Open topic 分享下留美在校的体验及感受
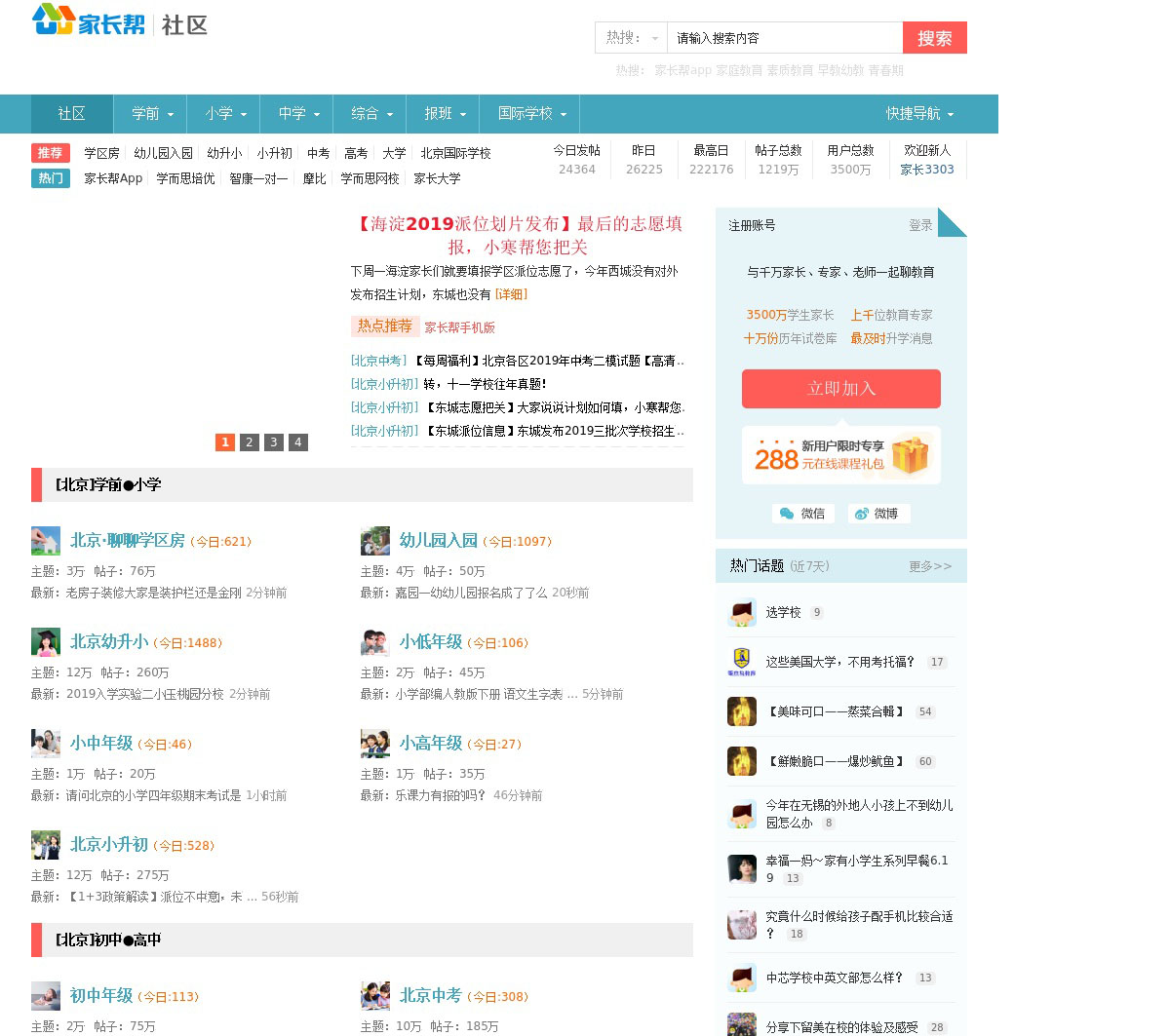Image resolution: width=1170 pixels, height=1036 pixels. pyautogui.click(x=841, y=1027)
